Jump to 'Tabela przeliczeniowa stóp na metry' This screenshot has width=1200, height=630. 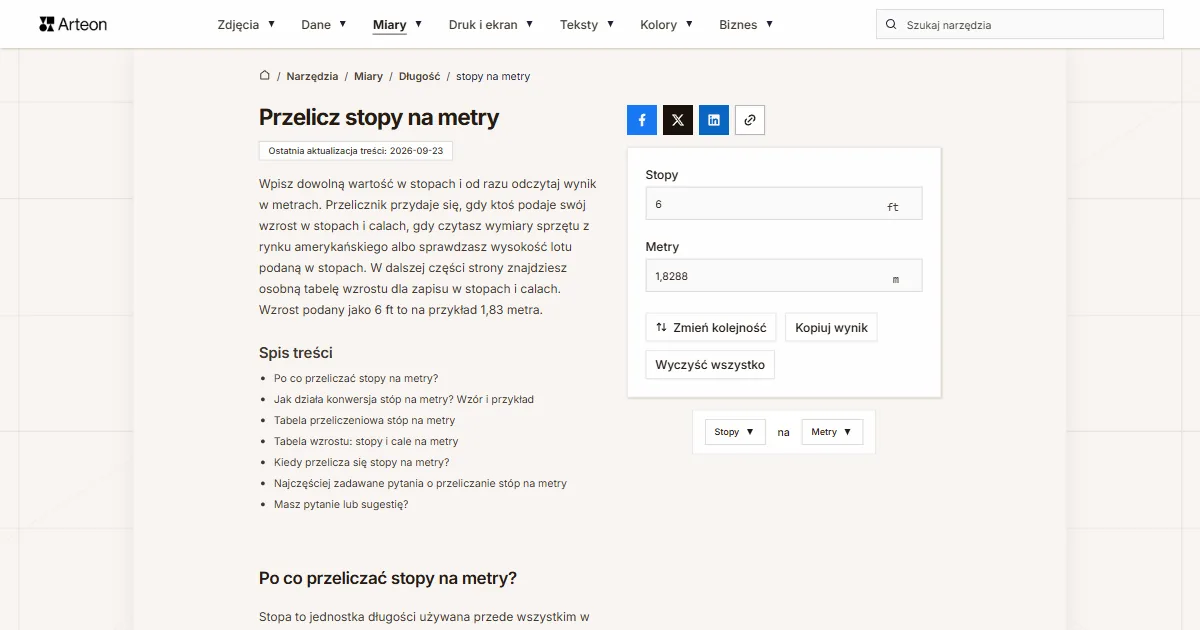[x=364, y=420]
